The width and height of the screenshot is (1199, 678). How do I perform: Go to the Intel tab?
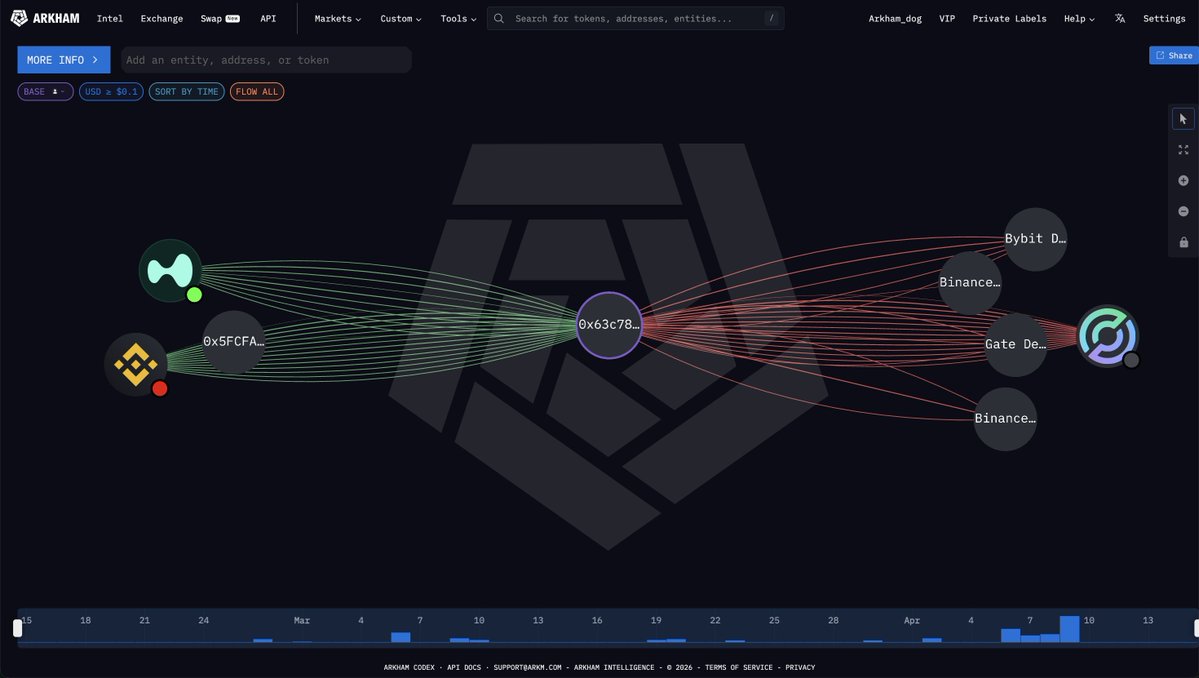point(109,18)
